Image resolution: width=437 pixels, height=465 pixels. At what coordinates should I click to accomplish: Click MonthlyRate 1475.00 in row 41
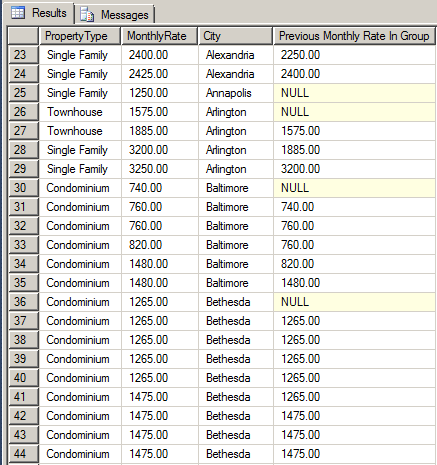[x=160, y=397]
